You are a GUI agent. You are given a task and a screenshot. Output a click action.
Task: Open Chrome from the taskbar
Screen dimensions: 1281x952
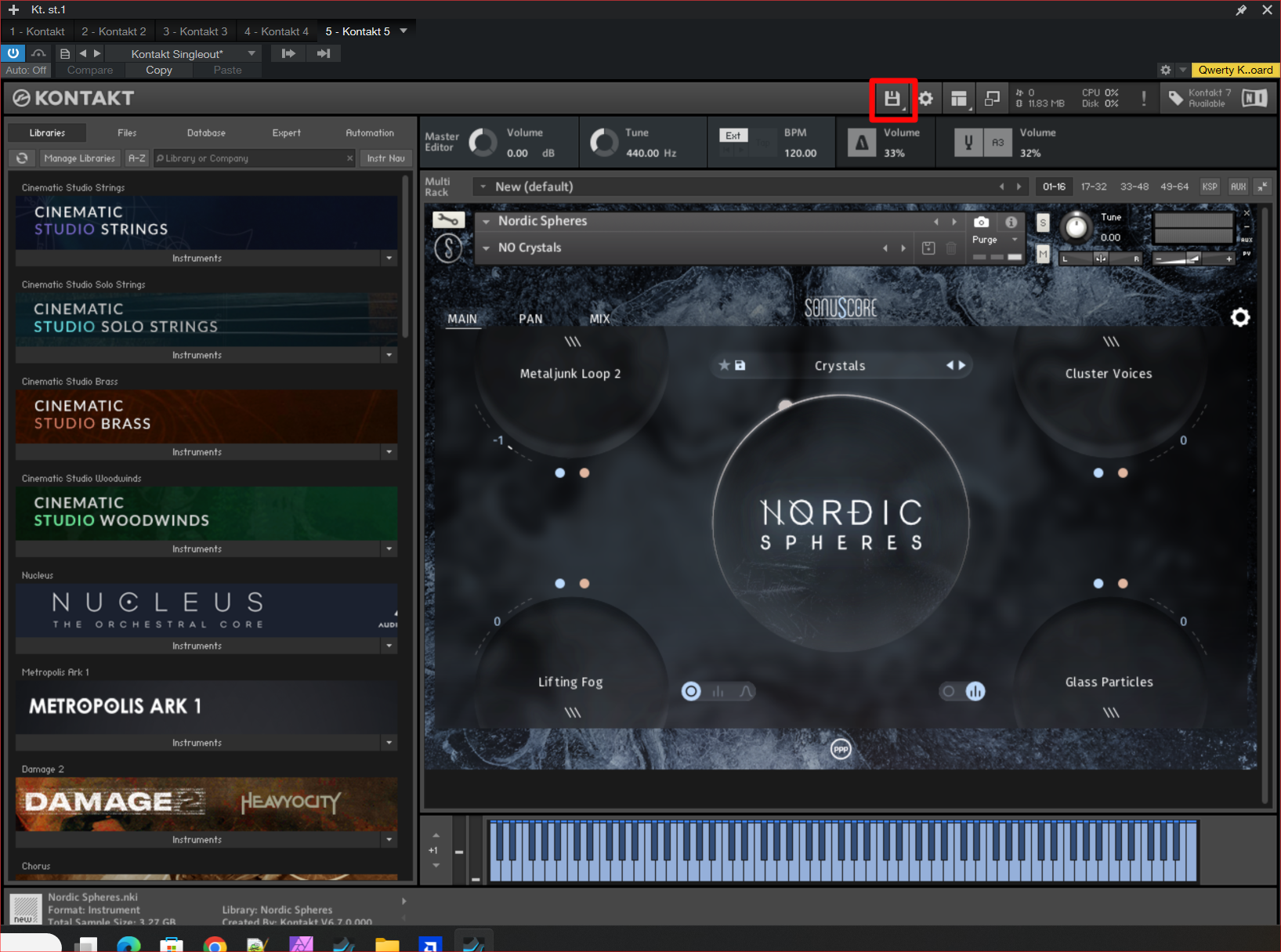click(x=215, y=944)
